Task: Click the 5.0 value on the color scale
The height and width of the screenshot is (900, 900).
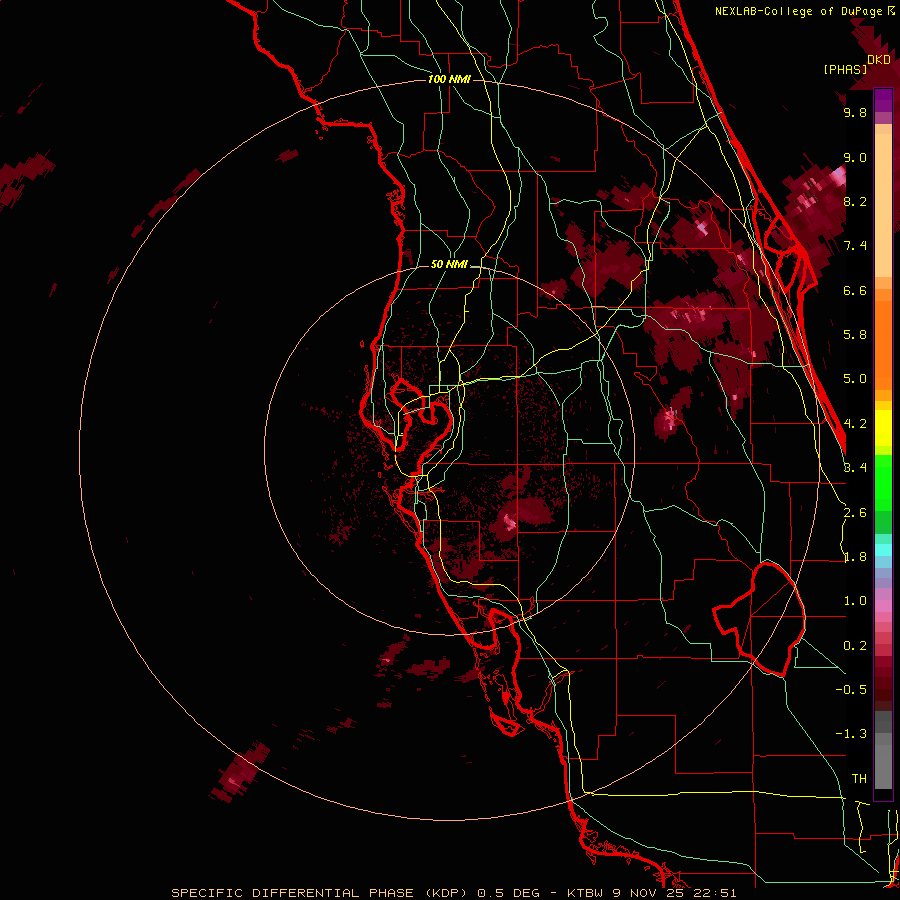Action: pos(855,379)
